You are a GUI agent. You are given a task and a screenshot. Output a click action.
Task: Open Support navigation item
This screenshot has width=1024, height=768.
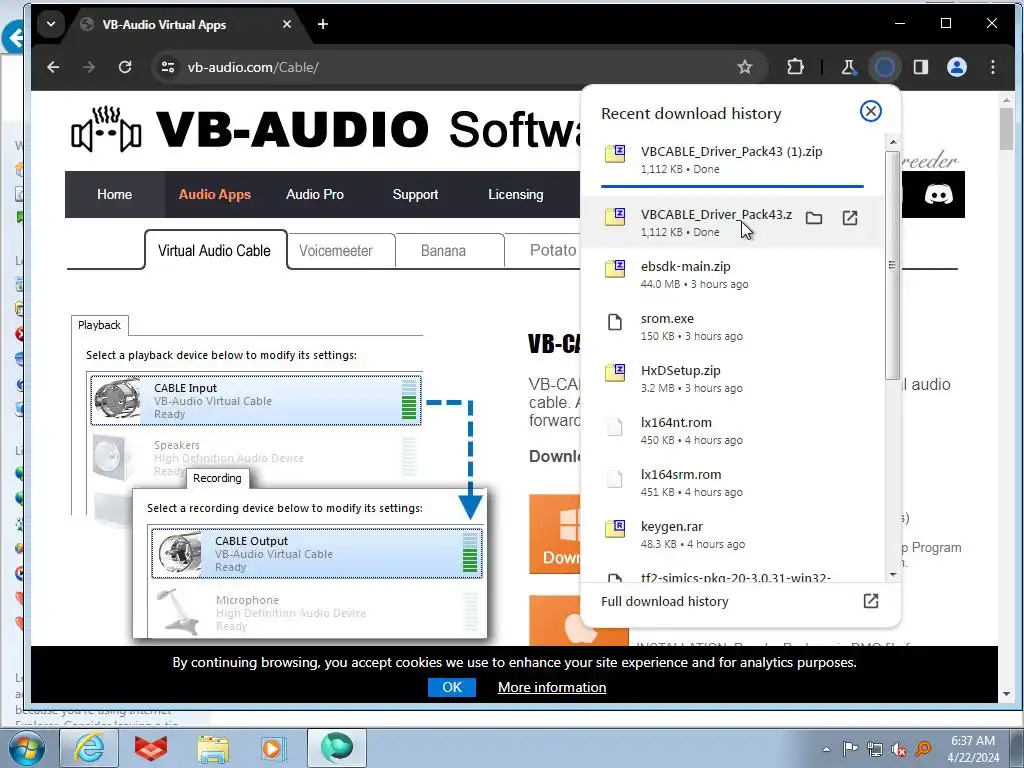tap(415, 195)
